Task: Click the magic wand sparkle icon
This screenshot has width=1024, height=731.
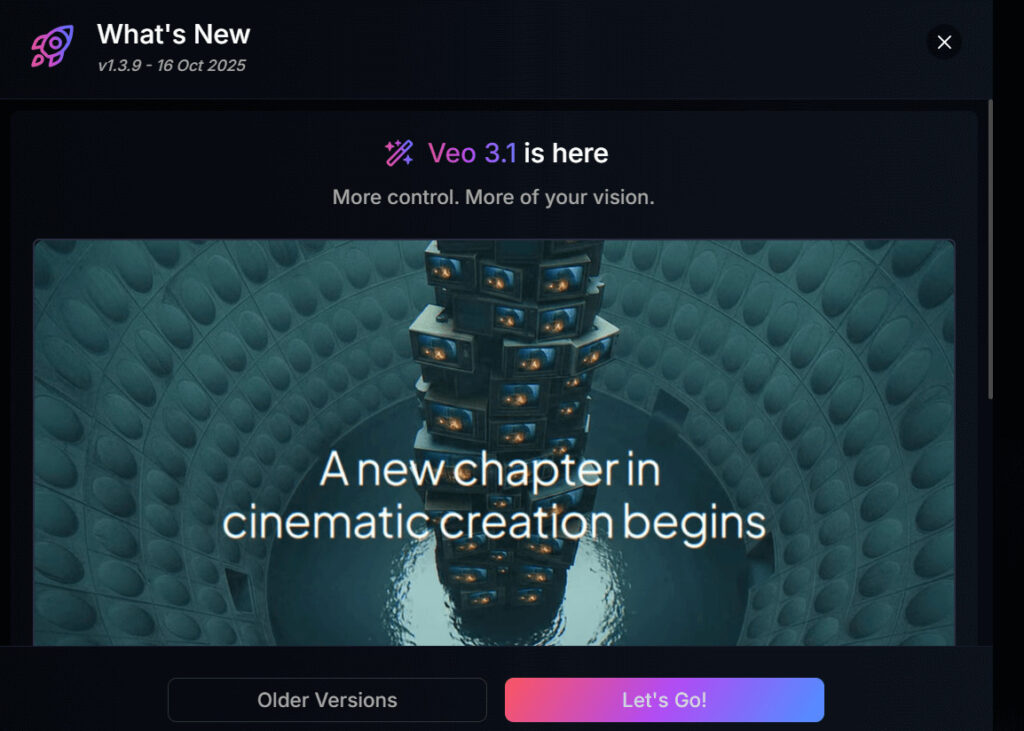Action: (x=398, y=154)
